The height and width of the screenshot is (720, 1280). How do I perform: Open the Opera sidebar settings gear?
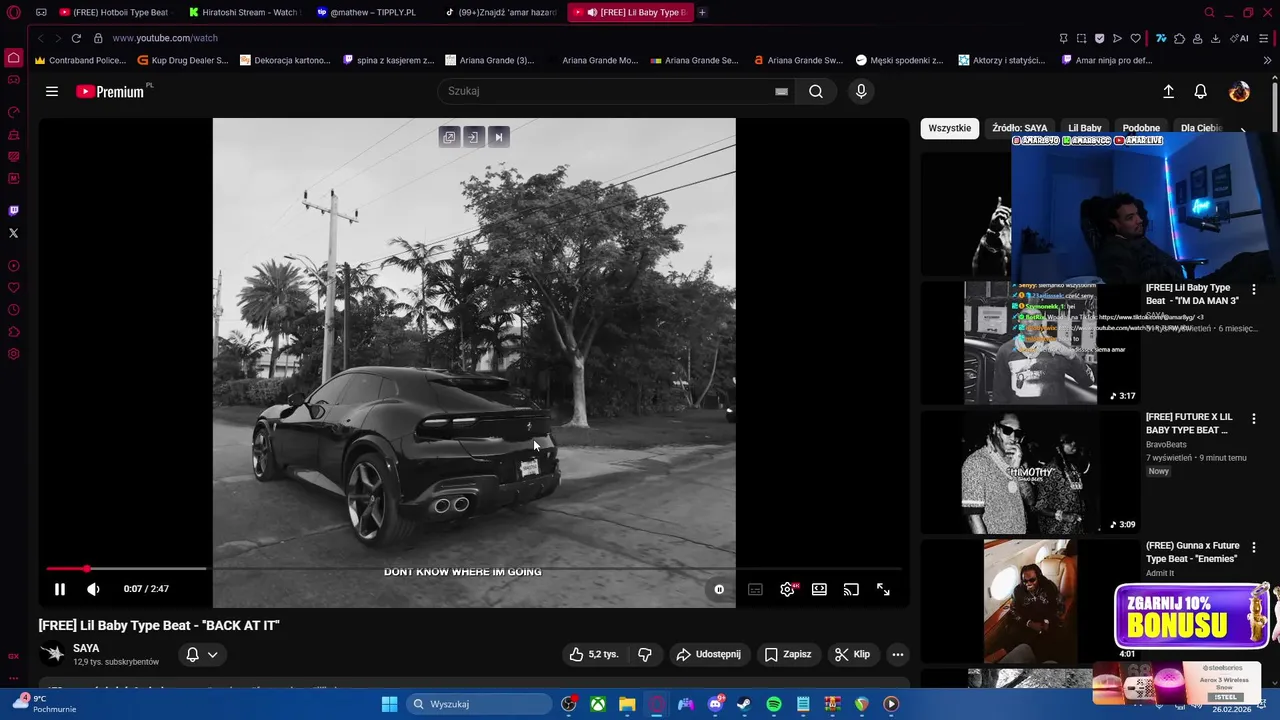click(13, 354)
